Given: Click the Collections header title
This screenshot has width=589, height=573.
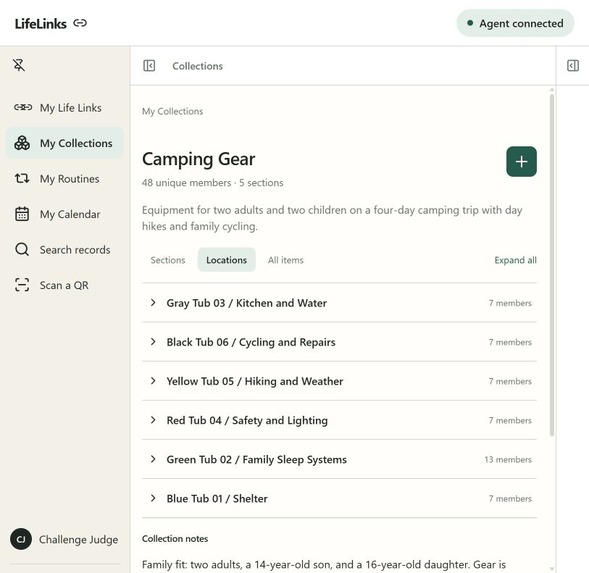Looking at the screenshot, I should [x=198, y=66].
